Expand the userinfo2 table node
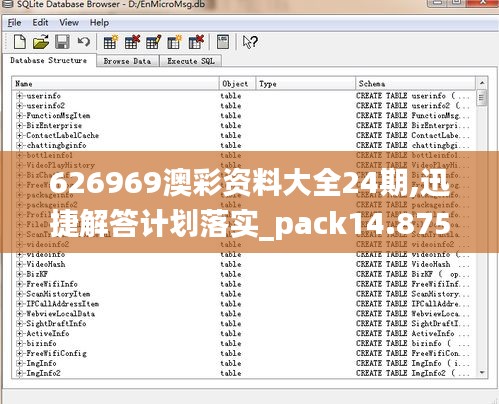This screenshot has height=404, width=499. (19, 106)
